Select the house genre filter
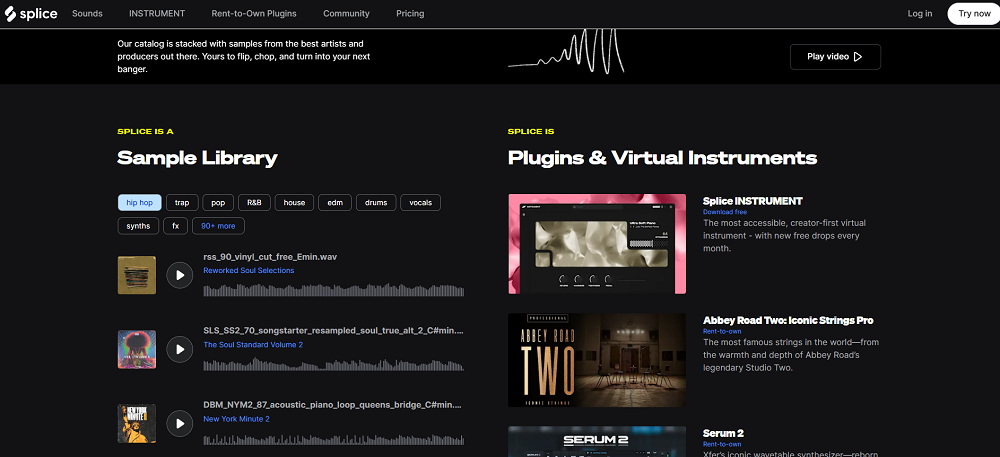The height and width of the screenshot is (457, 1000). [295, 203]
